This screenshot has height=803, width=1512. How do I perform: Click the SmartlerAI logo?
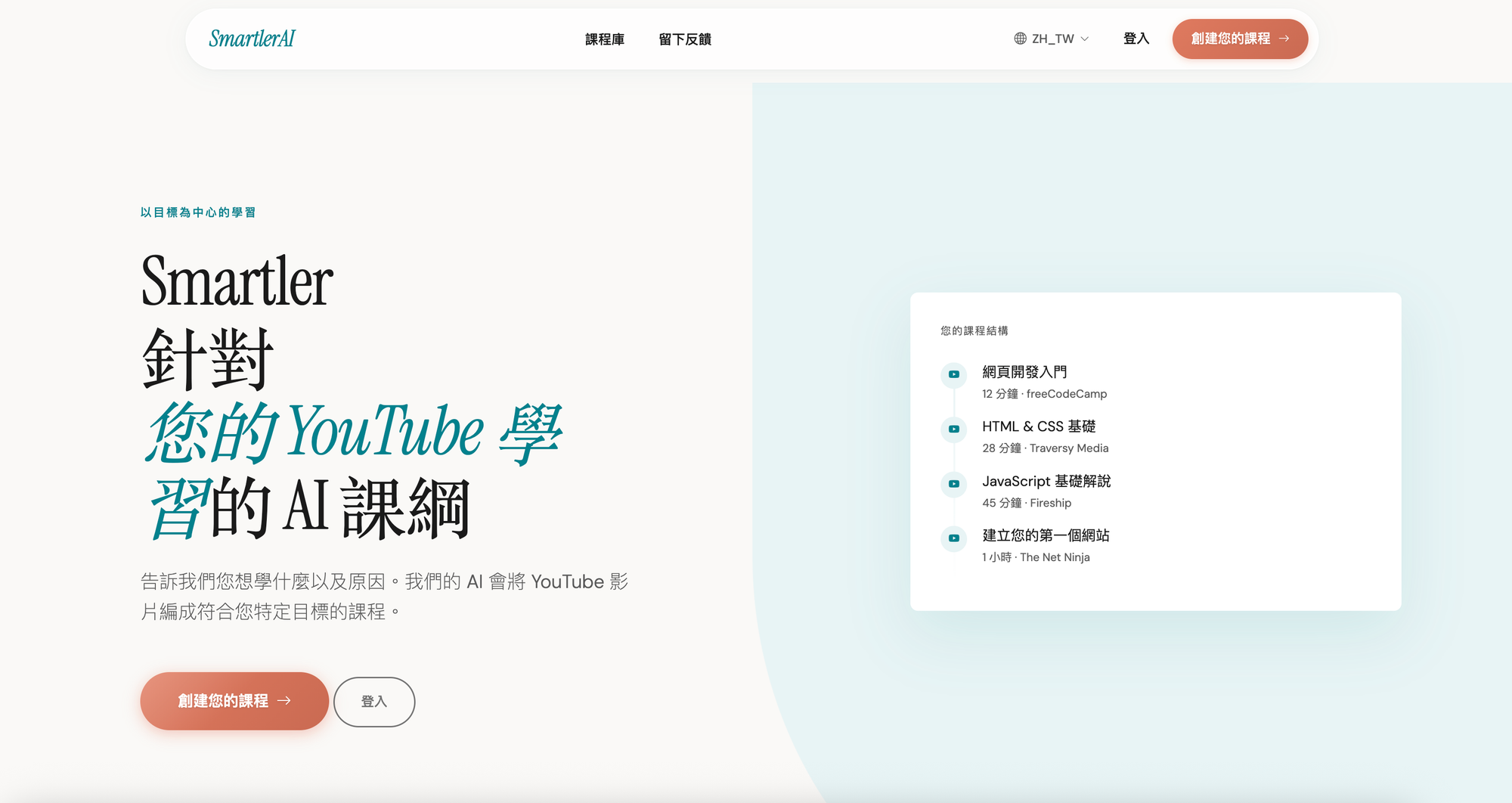(252, 39)
